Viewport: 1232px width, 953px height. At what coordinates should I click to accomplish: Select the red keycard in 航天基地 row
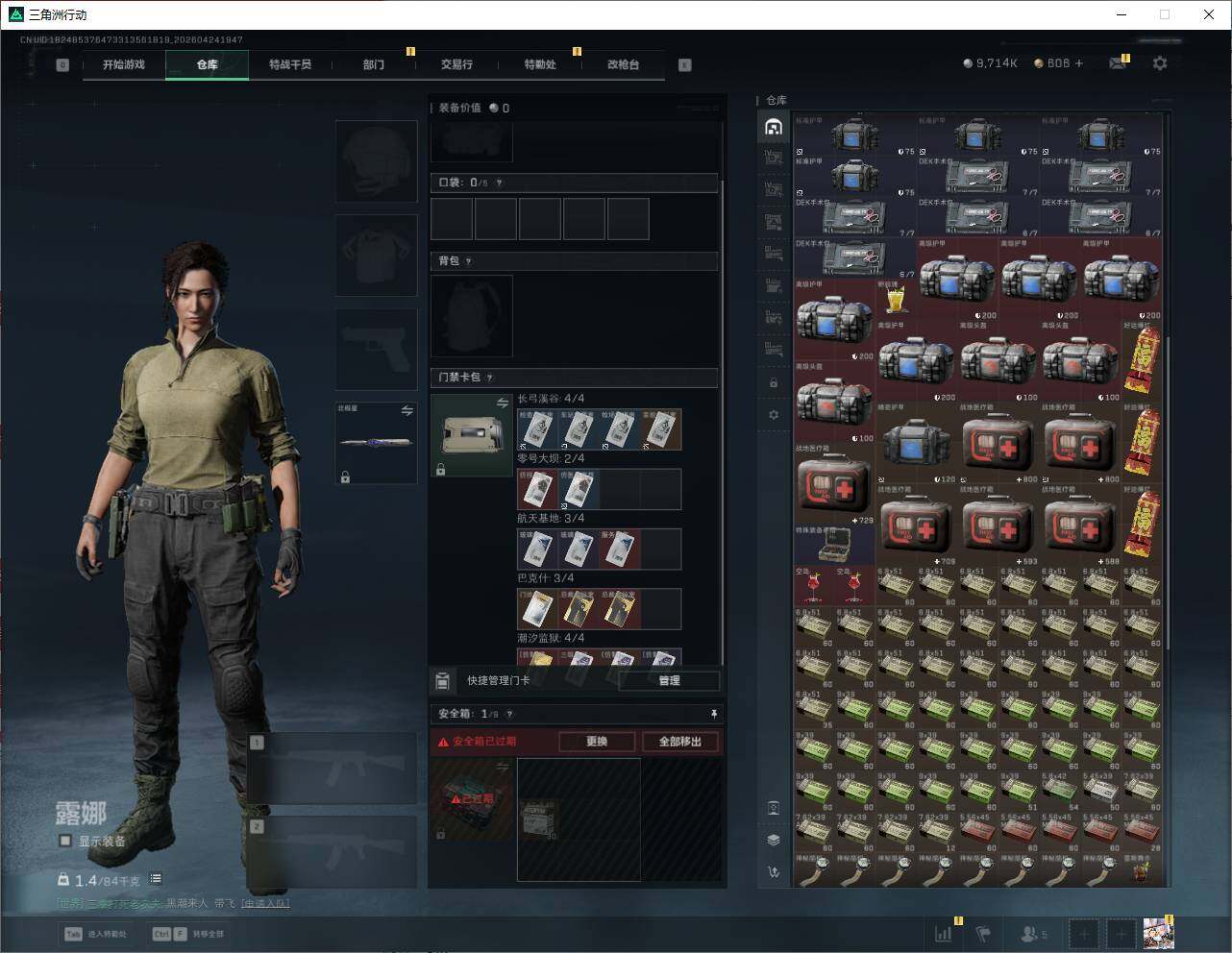(620, 549)
